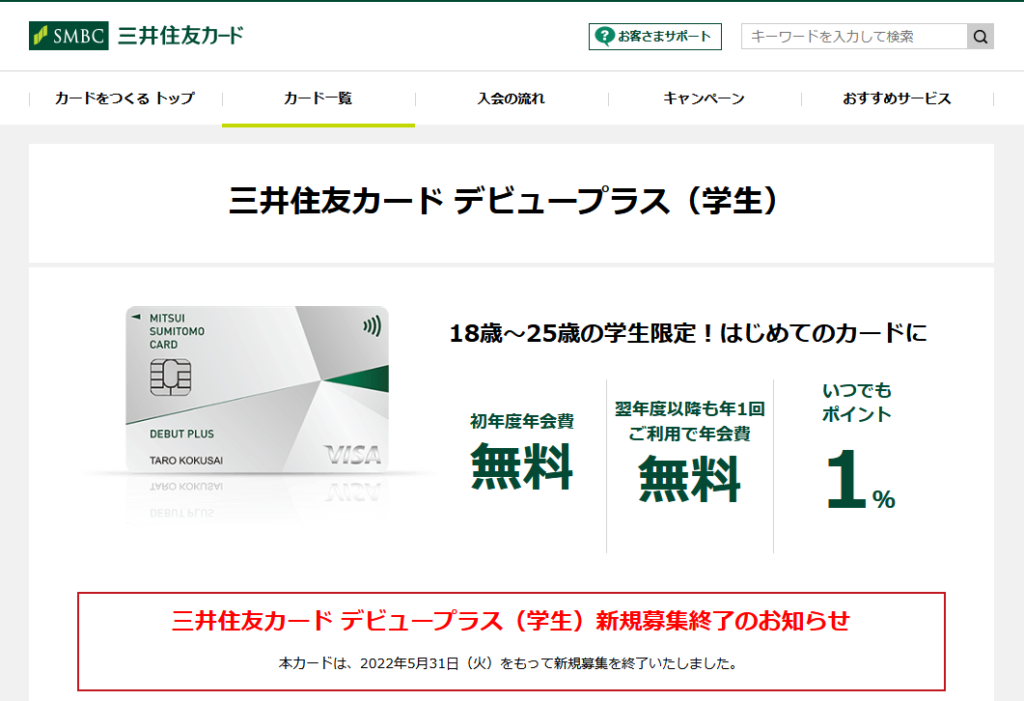
Task: Click the Debut Plus card image
Action: [257, 389]
